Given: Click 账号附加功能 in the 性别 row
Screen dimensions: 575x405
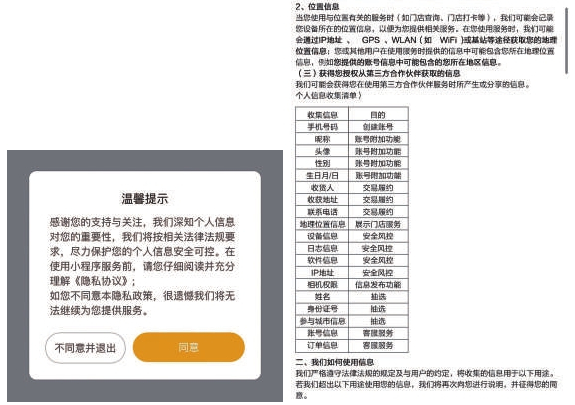Looking at the screenshot, I should 378,163.
